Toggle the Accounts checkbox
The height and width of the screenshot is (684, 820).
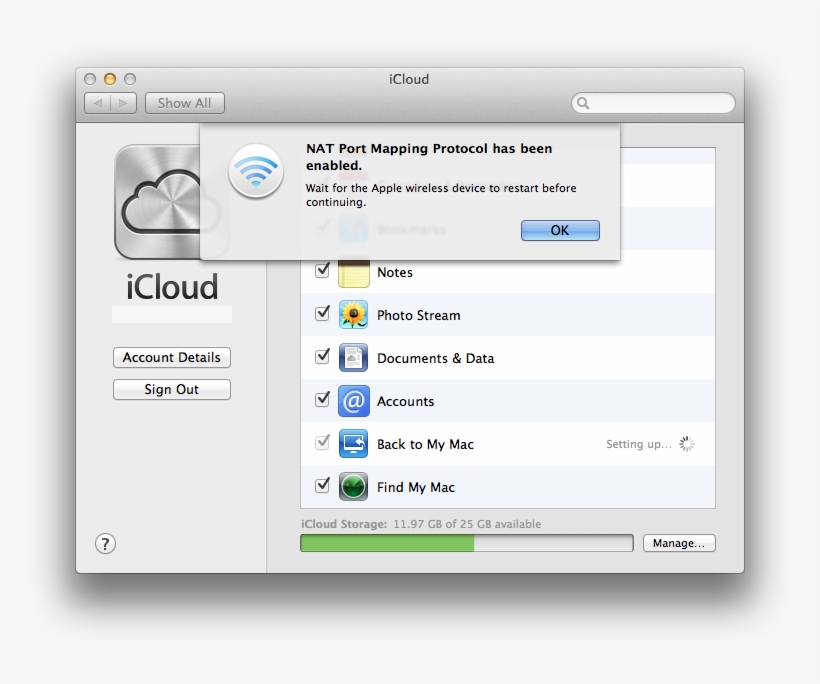(322, 399)
